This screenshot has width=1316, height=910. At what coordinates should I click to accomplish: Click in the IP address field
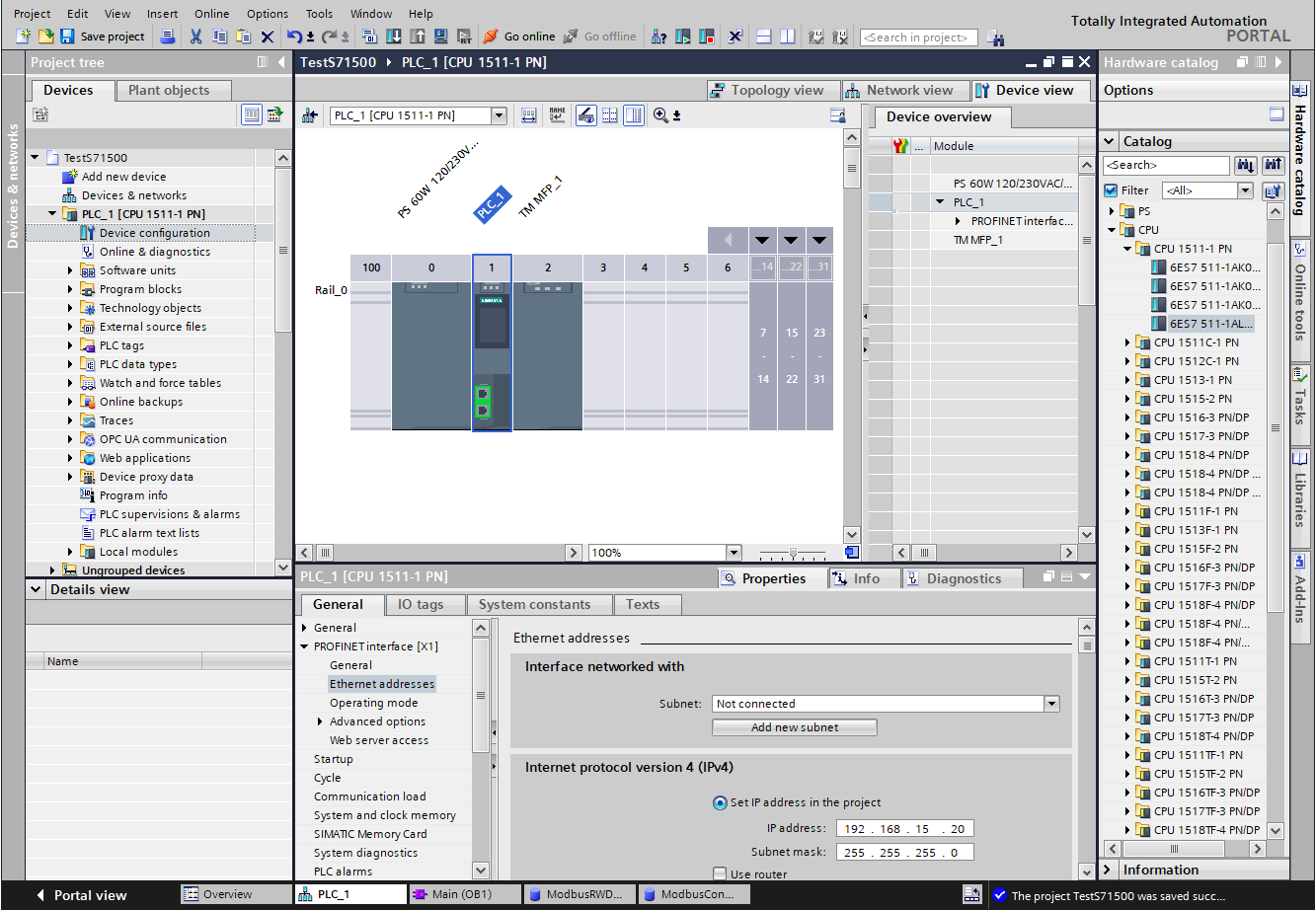click(x=904, y=828)
